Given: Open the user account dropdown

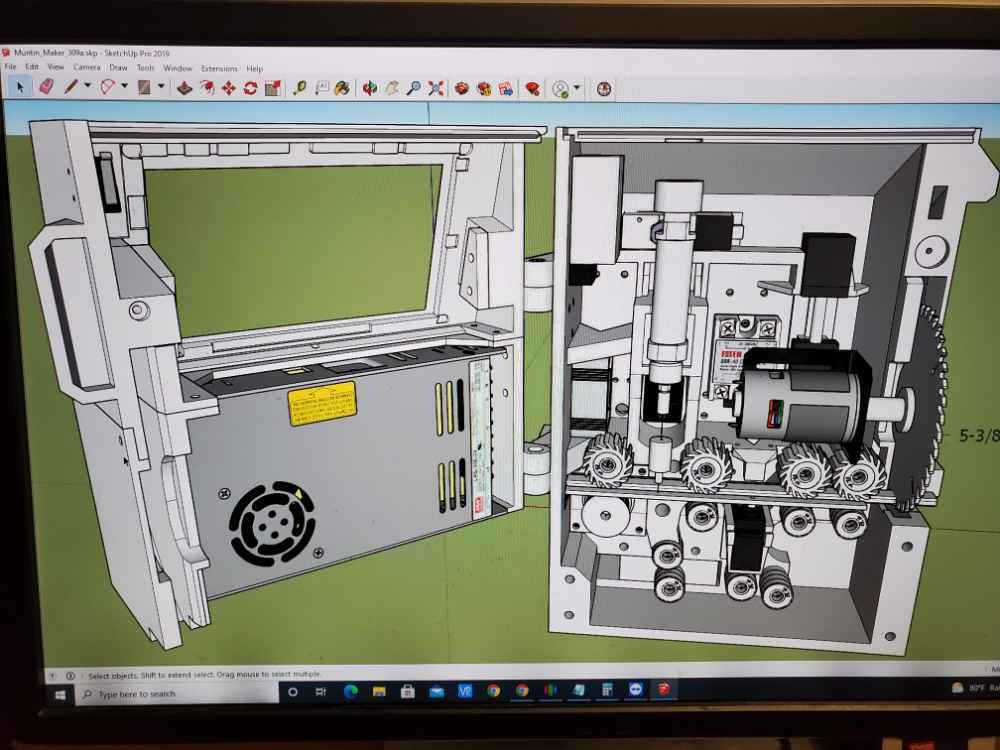Looking at the screenshot, I should [x=577, y=88].
